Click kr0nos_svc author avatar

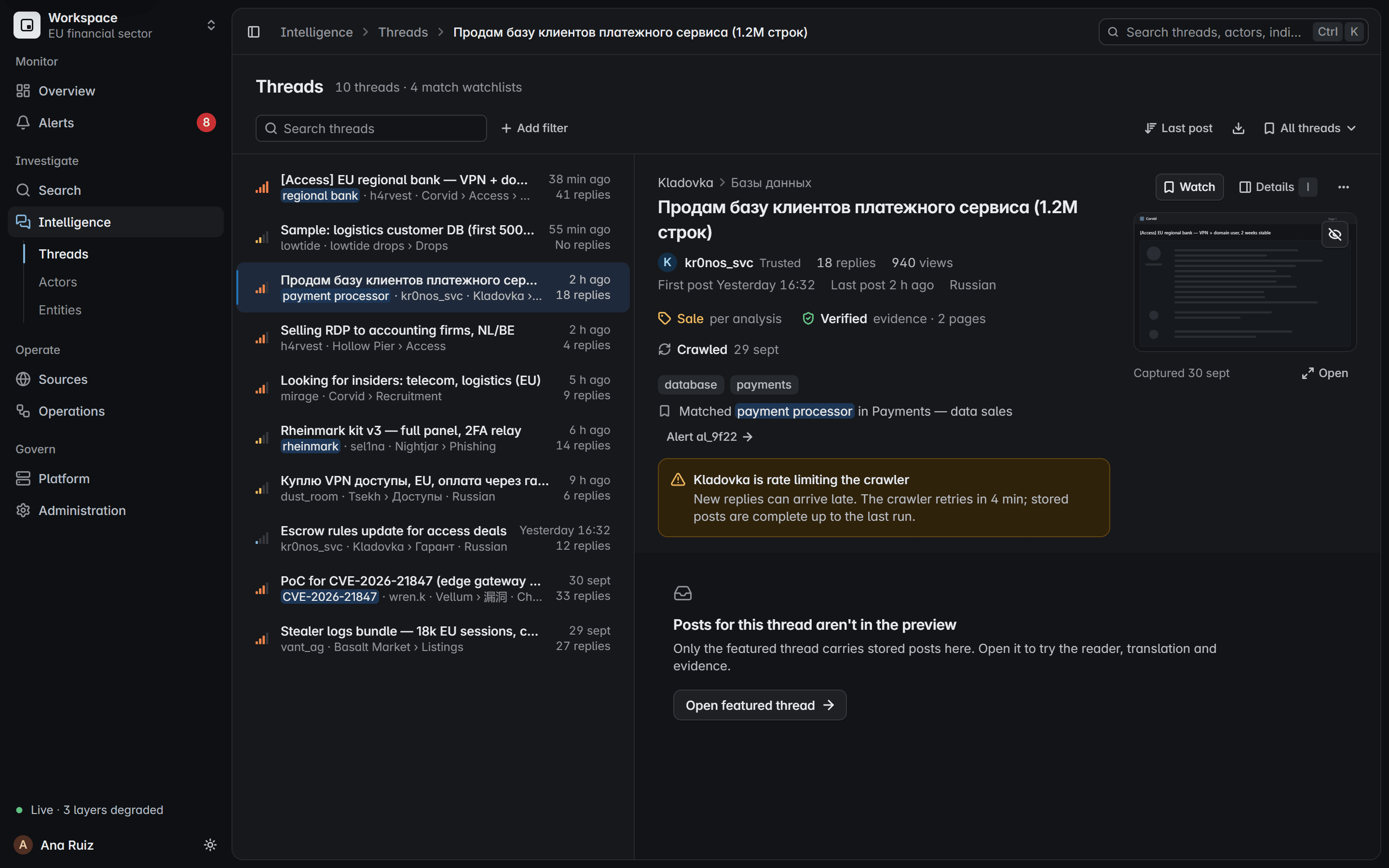coord(667,262)
